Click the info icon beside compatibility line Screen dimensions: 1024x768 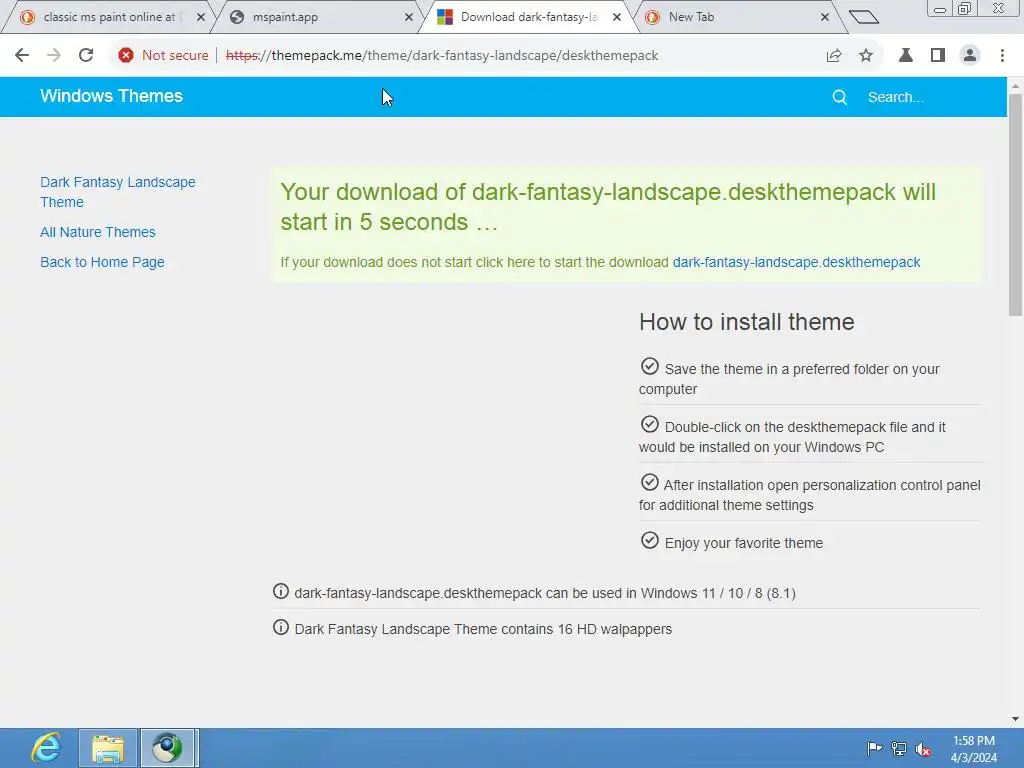(x=281, y=592)
